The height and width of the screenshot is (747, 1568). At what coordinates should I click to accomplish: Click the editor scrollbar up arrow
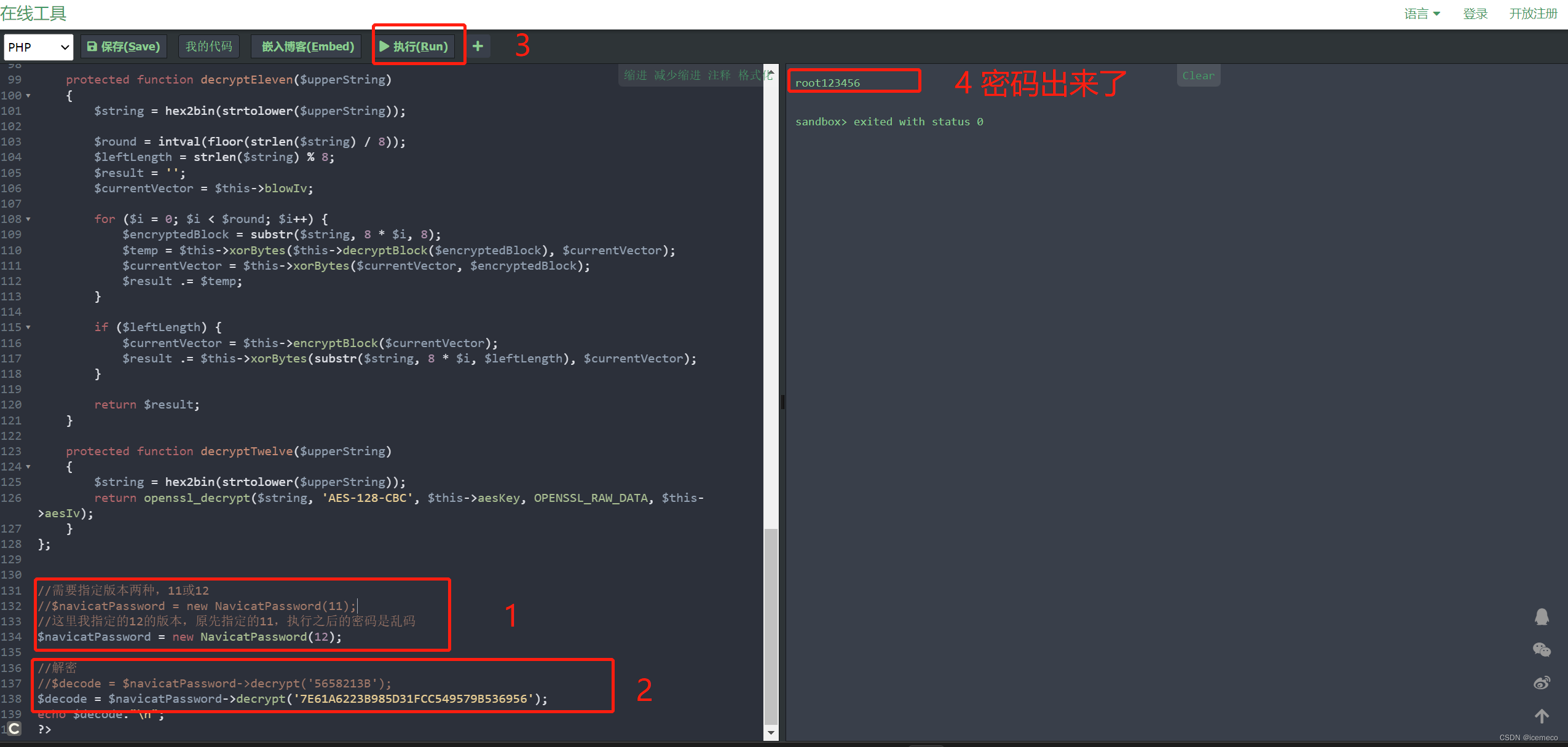(x=771, y=72)
